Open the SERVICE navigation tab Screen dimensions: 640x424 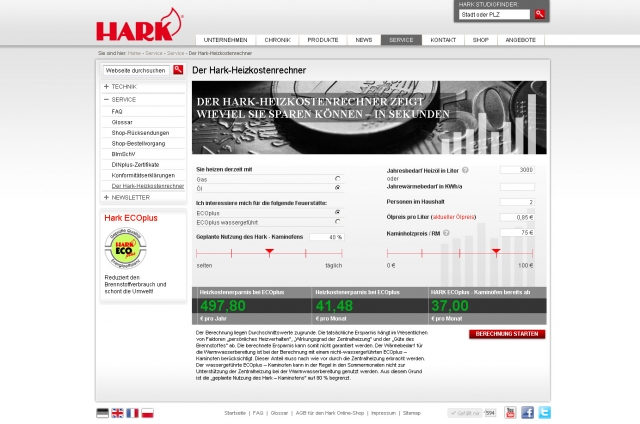[401, 40]
